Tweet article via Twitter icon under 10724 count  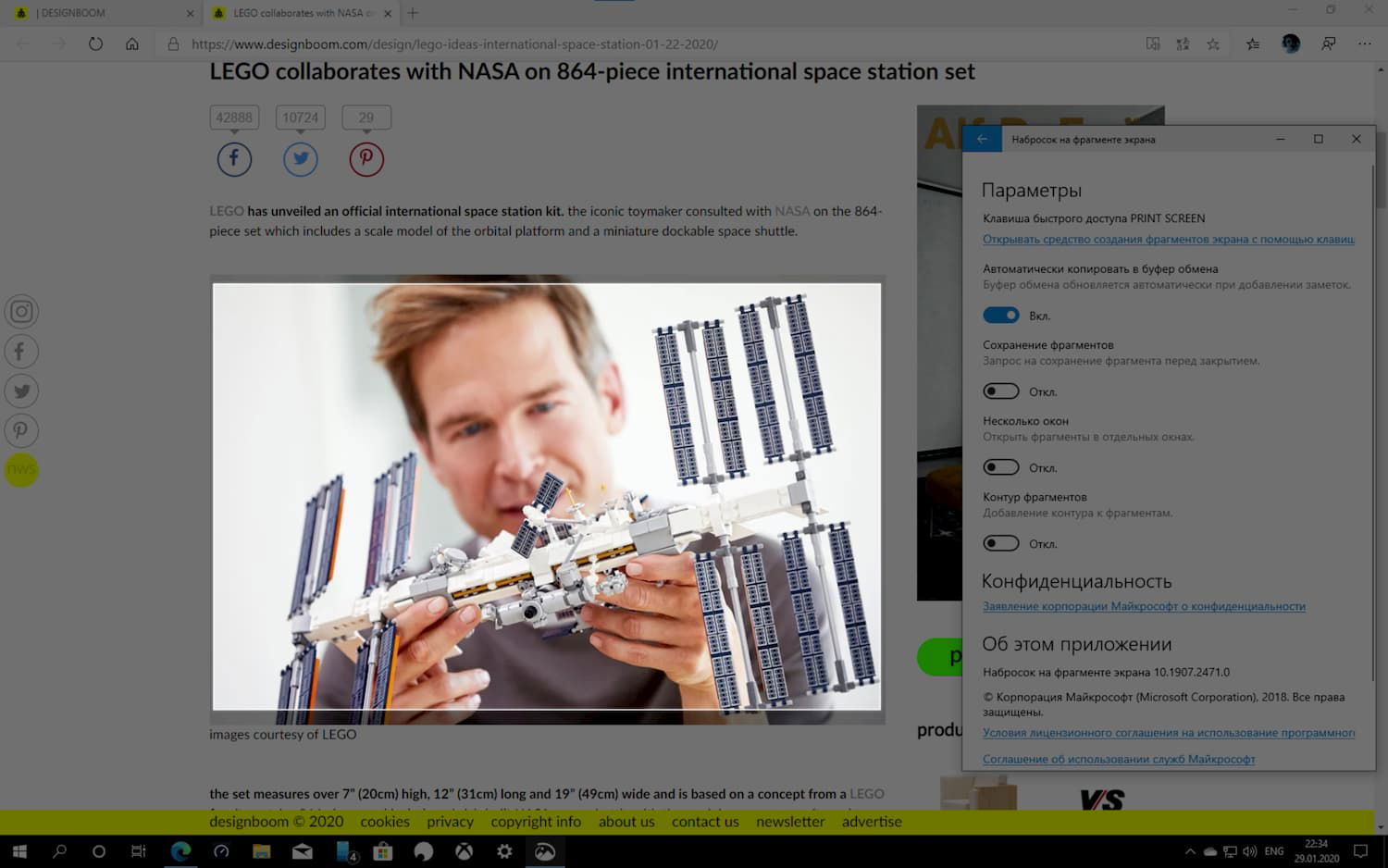[301, 159]
